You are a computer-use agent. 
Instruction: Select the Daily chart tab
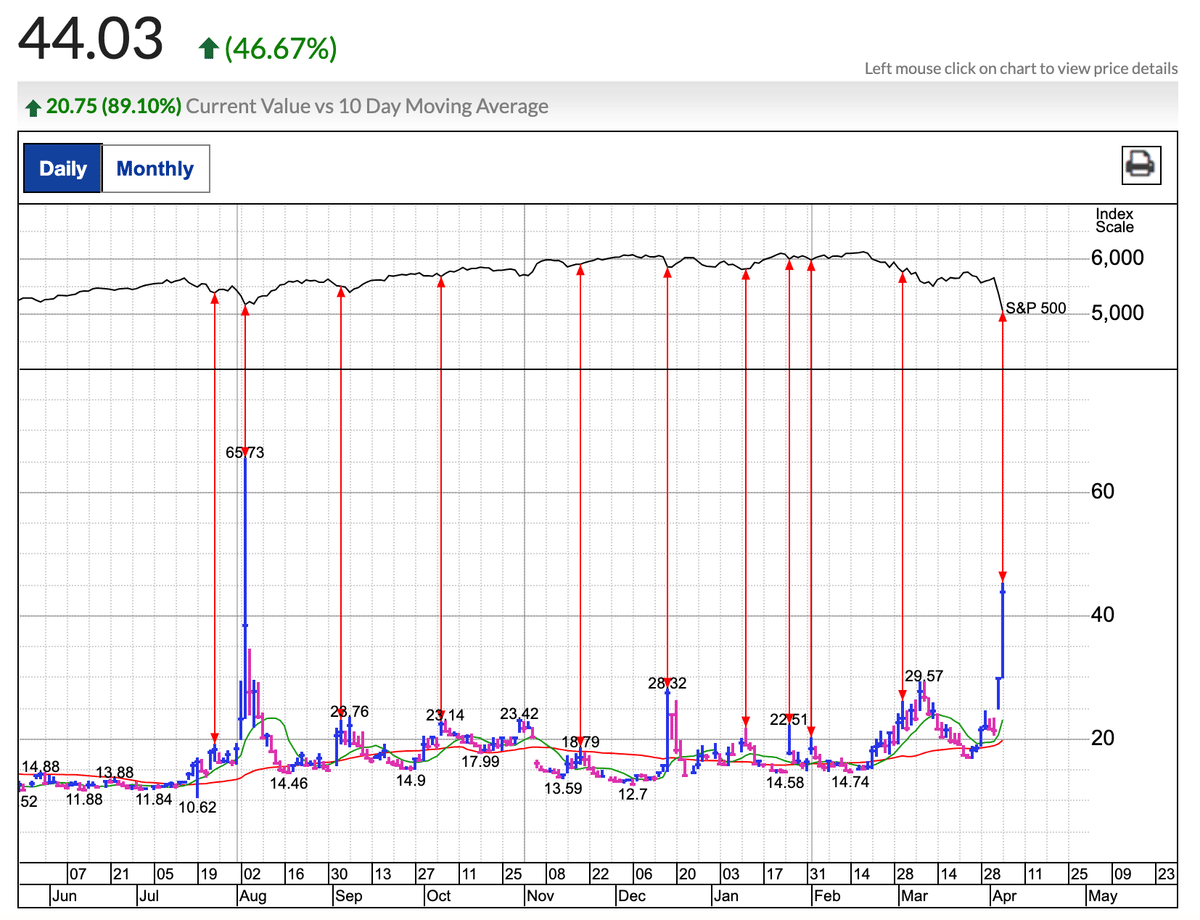pos(62,168)
